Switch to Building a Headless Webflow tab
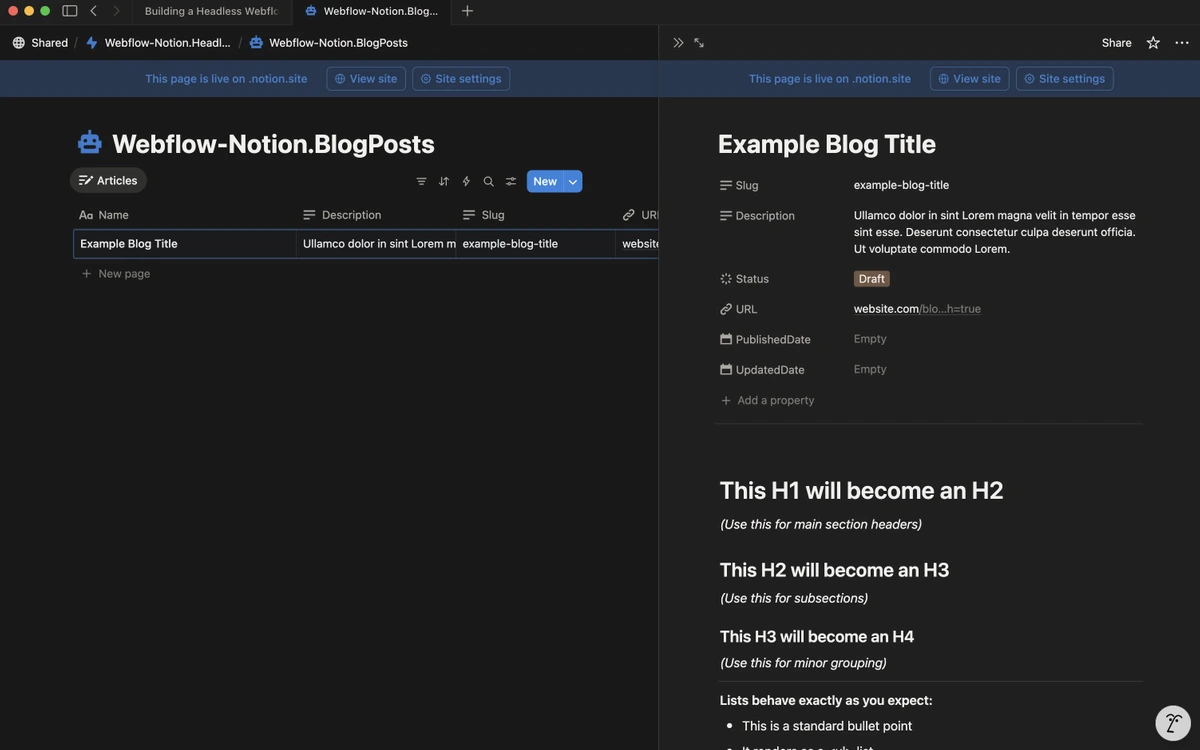Viewport: 1200px width, 750px height. click(211, 11)
